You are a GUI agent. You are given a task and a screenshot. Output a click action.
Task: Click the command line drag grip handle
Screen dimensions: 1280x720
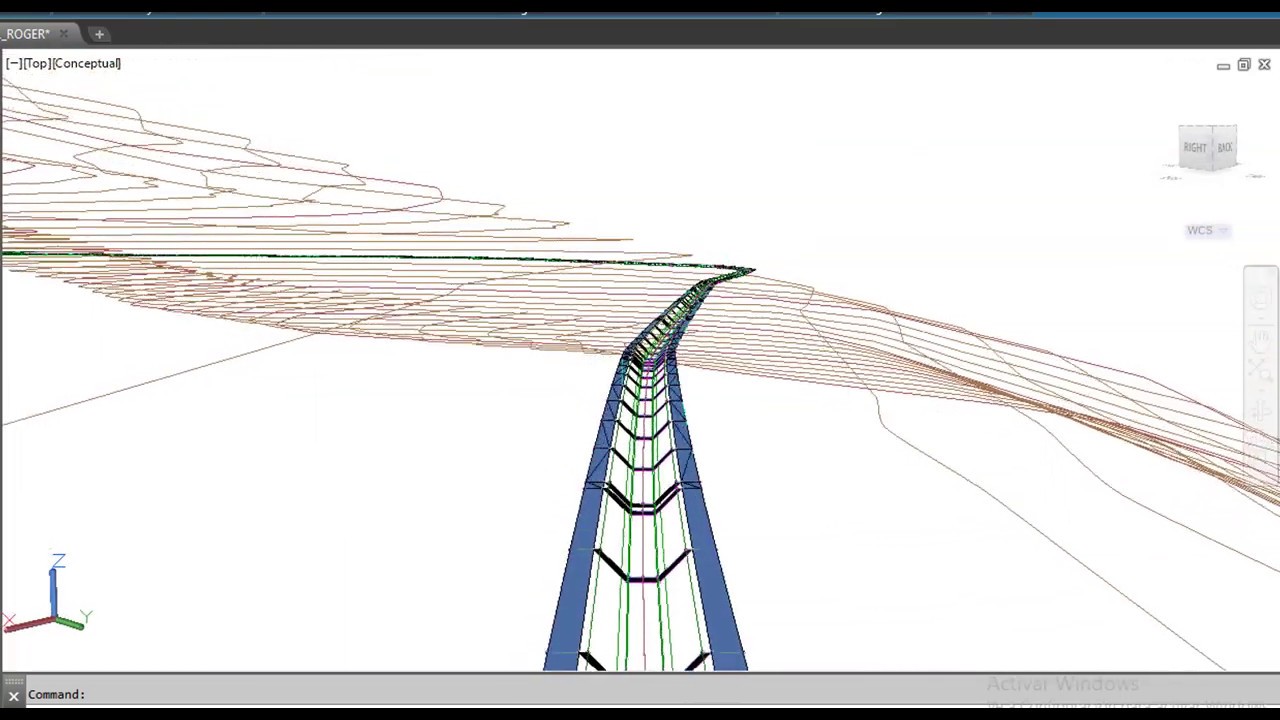click(14, 681)
